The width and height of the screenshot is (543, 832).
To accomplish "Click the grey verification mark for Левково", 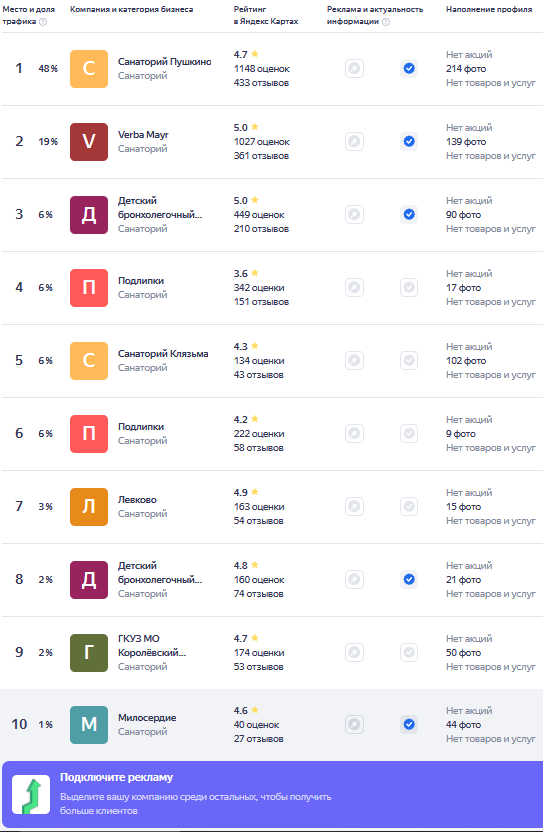I will (409, 507).
